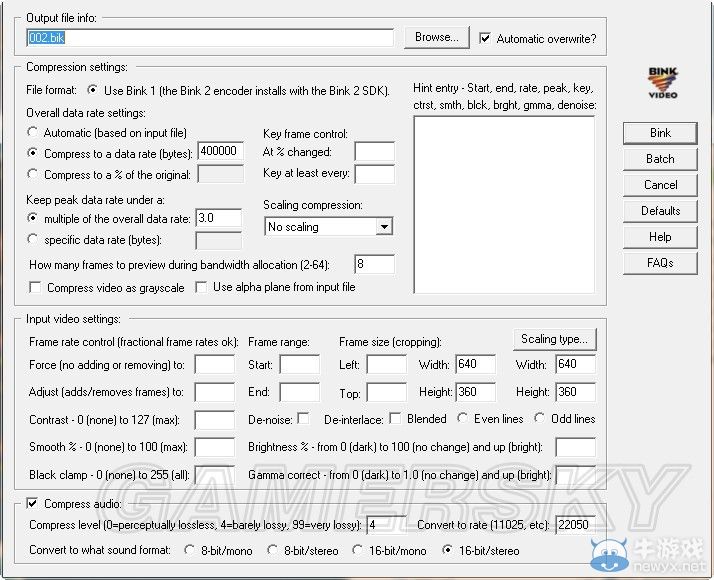The image size is (714, 580).
Task: Choose 16-bit/mono sound format
Action: [359, 550]
